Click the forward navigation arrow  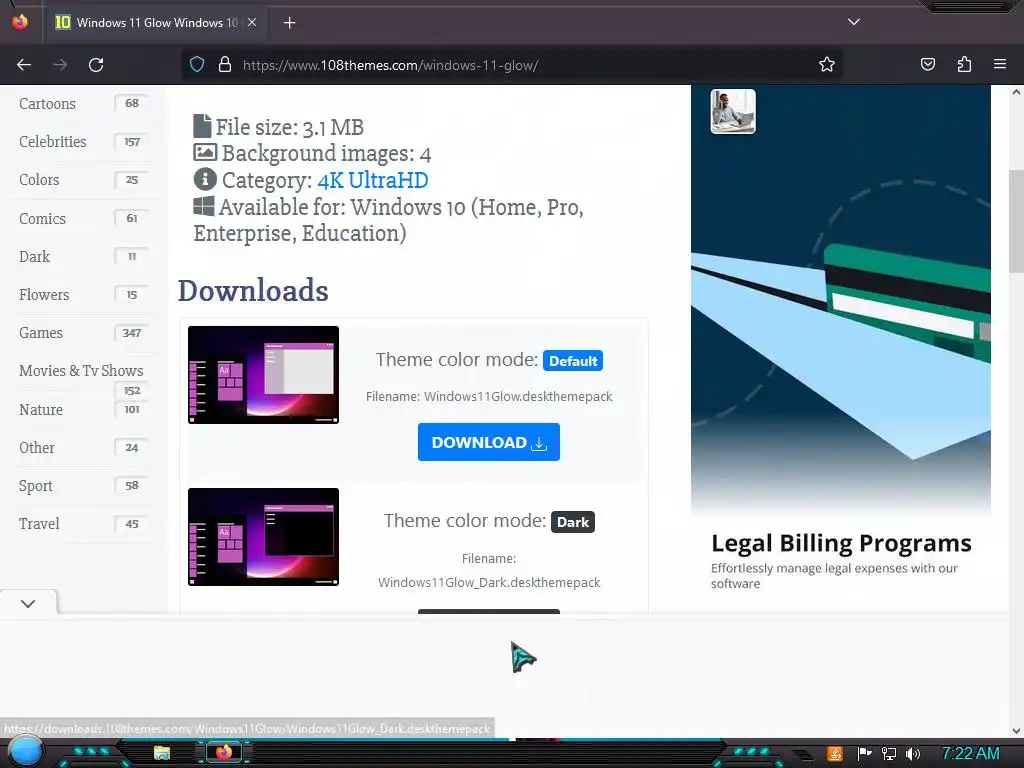coord(60,65)
